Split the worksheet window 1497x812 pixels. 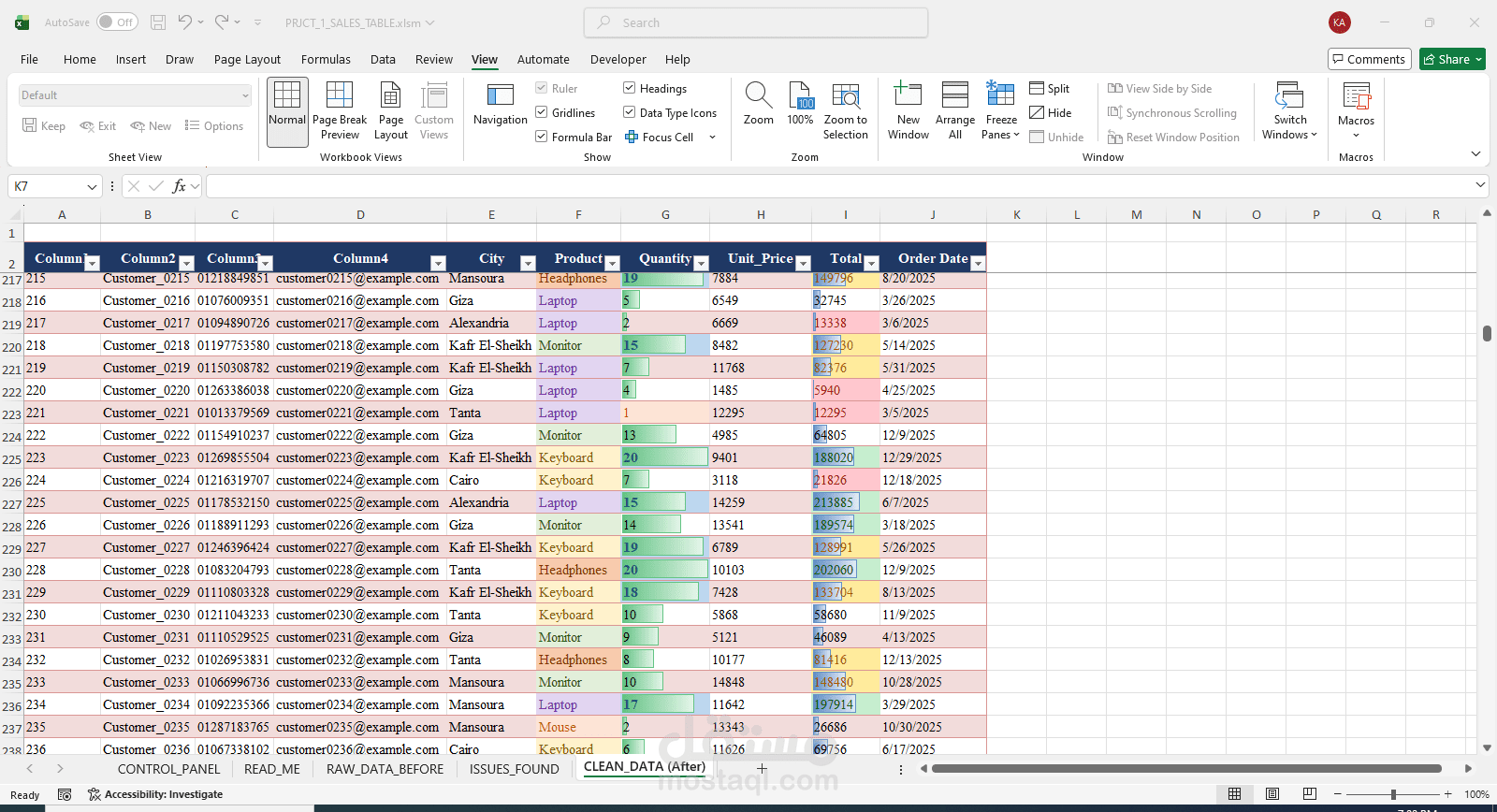[x=1050, y=89]
